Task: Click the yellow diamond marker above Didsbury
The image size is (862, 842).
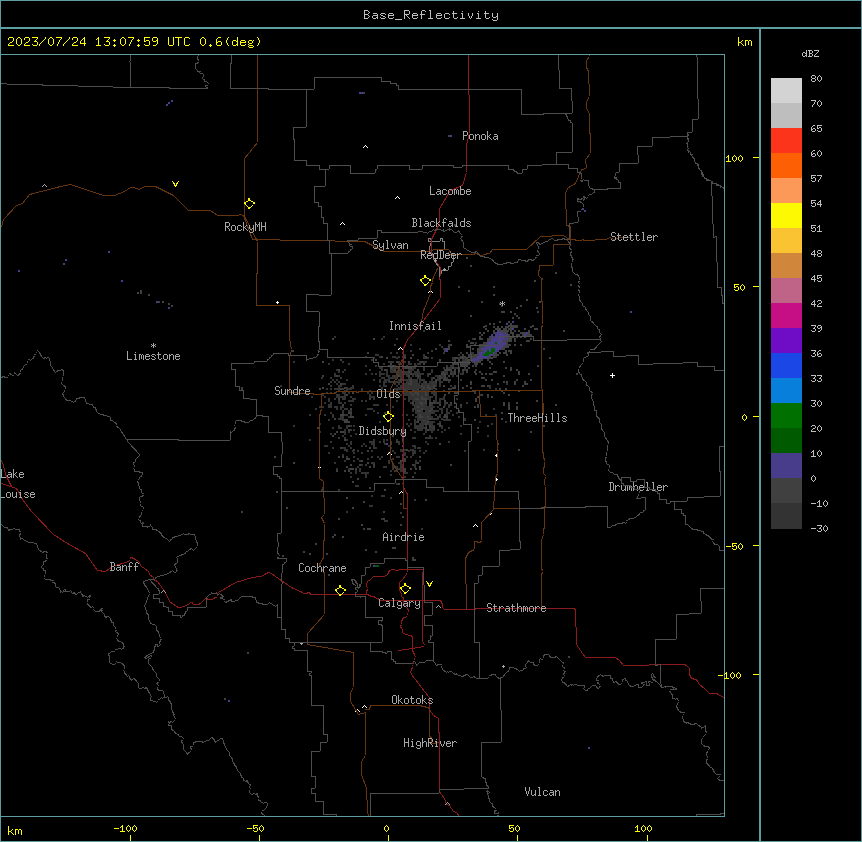Action: (x=388, y=417)
